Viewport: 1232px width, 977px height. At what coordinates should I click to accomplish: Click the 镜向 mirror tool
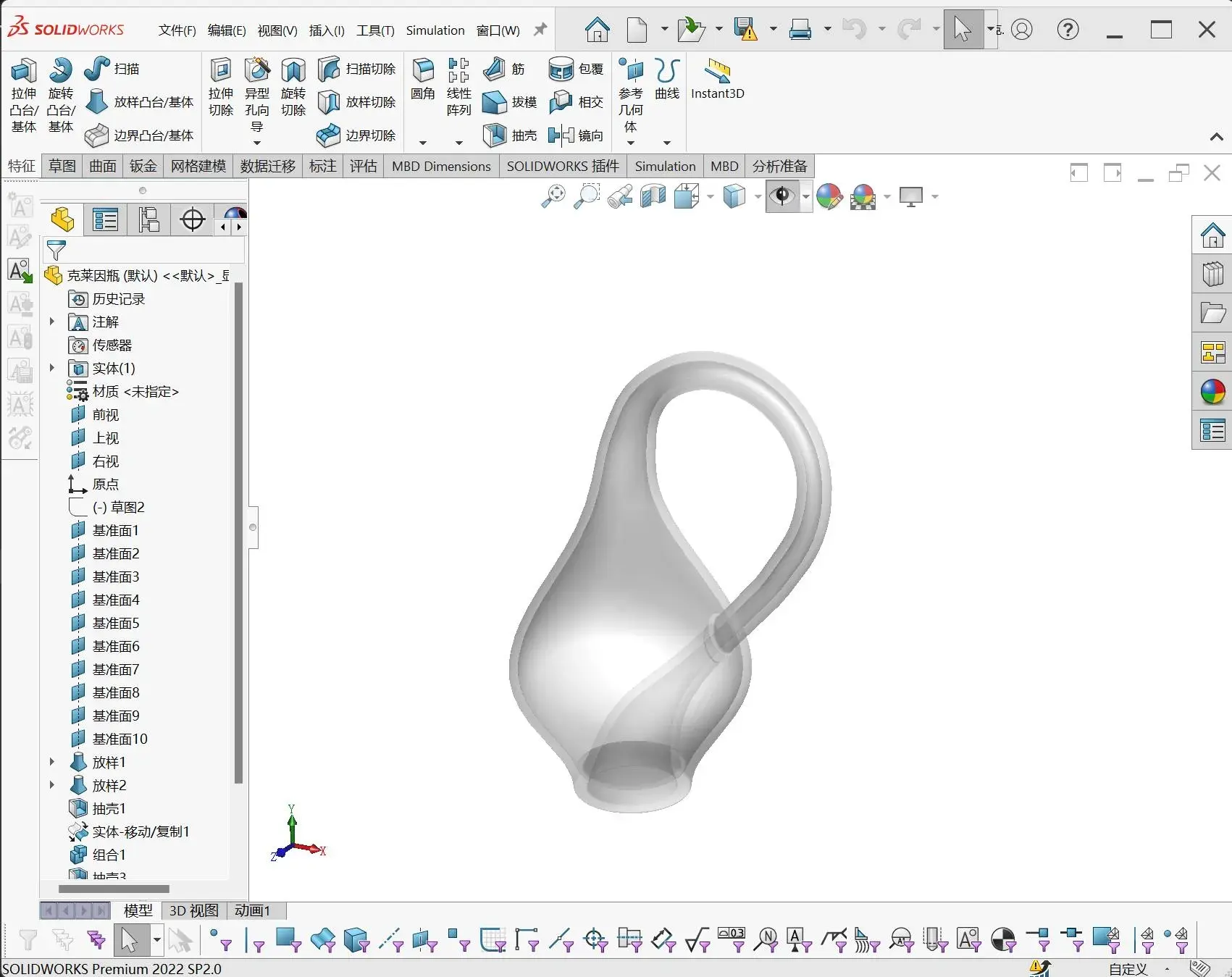pyautogui.click(x=577, y=135)
